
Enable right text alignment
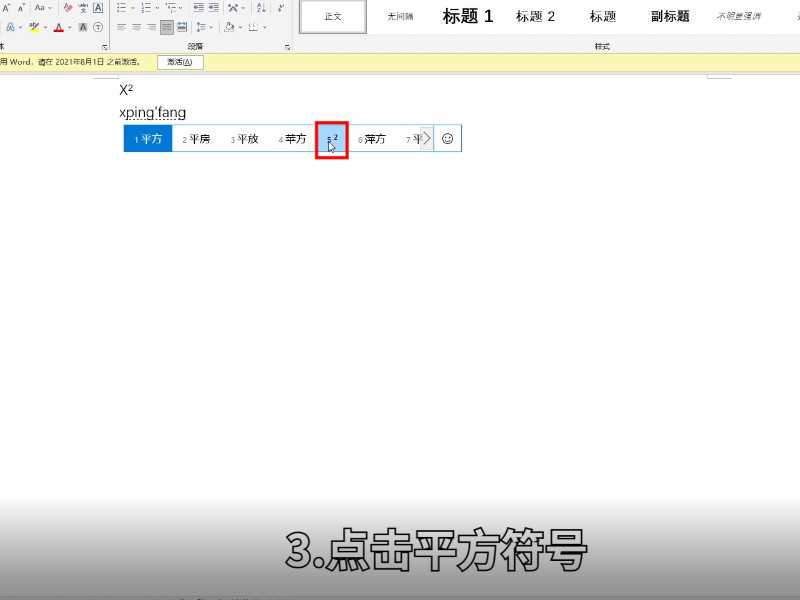click(x=150, y=26)
